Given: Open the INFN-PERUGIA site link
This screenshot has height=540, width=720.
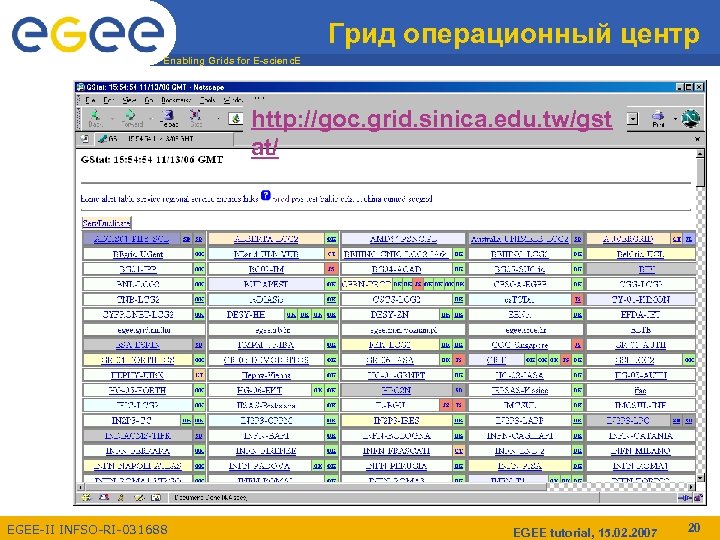Looking at the screenshot, I should [x=396, y=466].
